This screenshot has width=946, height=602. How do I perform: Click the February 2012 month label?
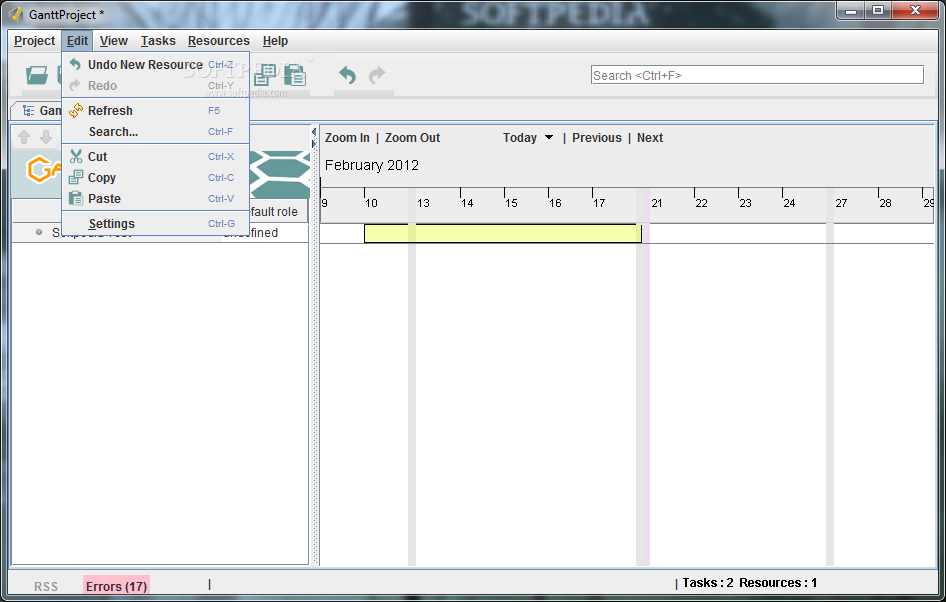coord(372,165)
